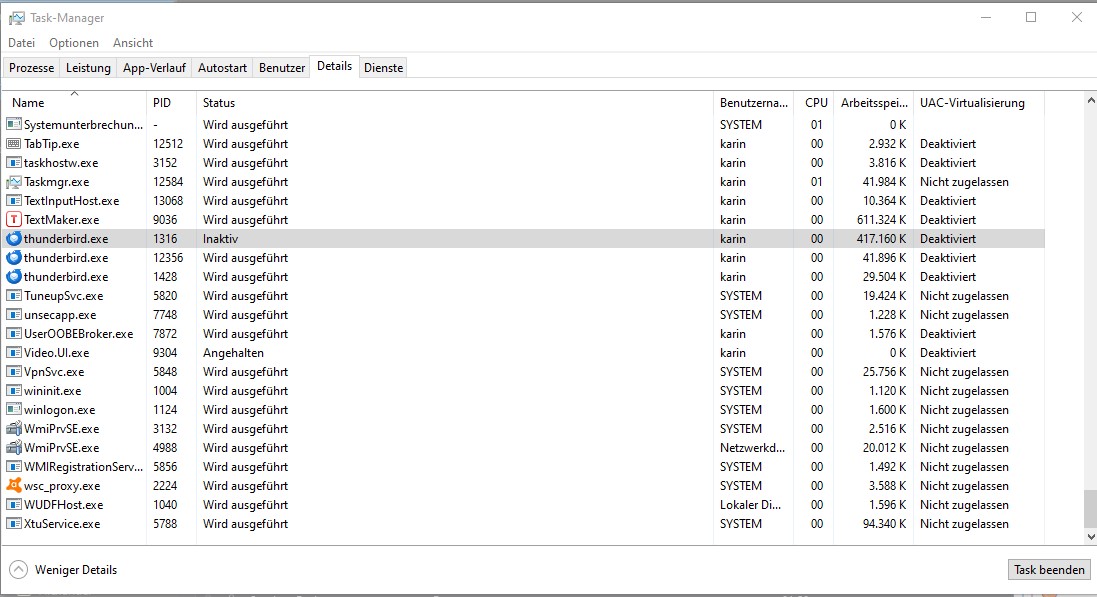This screenshot has width=1097, height=597.
Task: Click the Video.UI.exe process icon
Action: (14, 353)
